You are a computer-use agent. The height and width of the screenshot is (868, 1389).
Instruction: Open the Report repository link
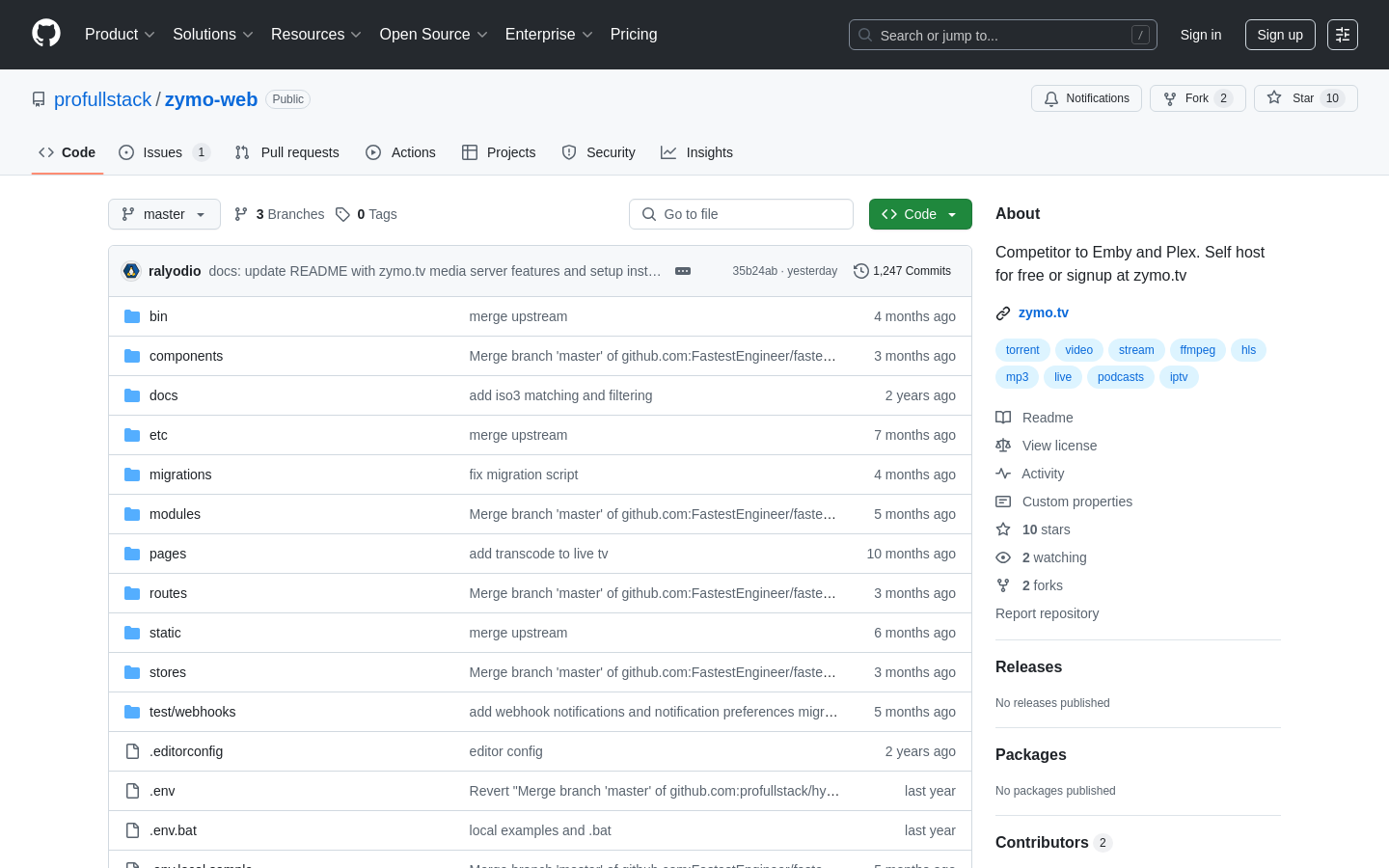[1047, 613]
